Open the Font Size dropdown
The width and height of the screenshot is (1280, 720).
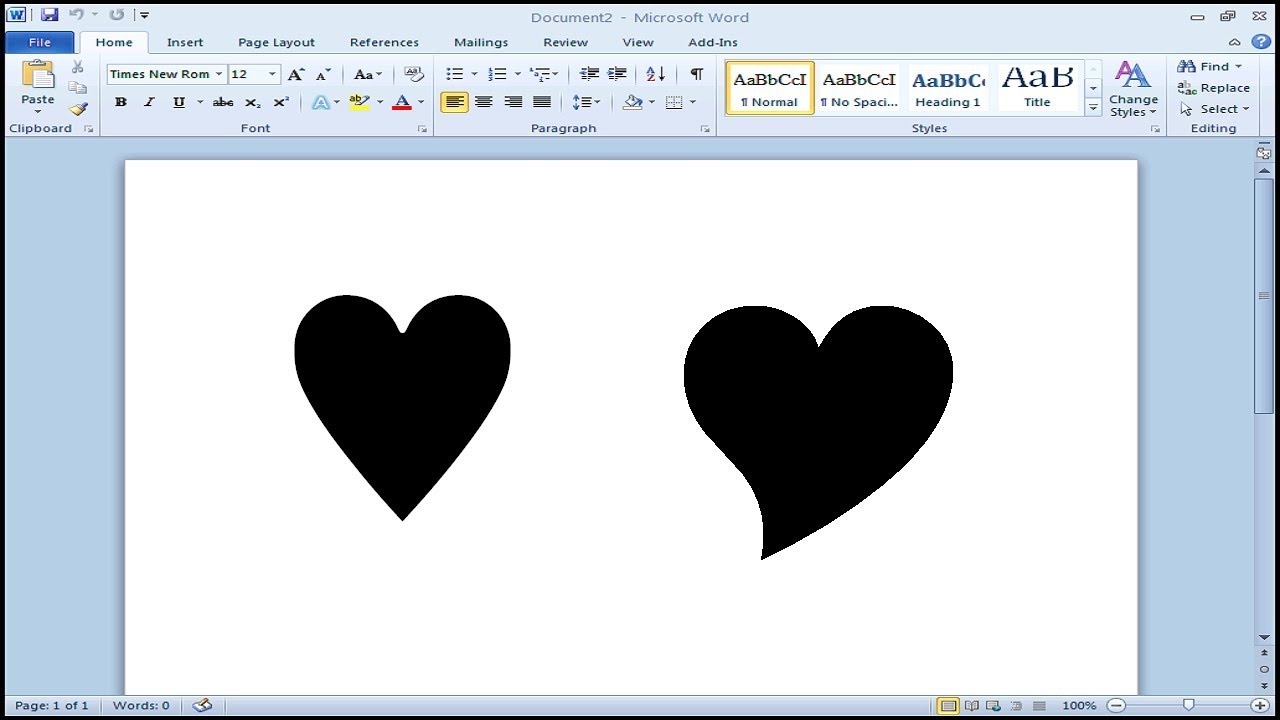tap(270, 73)
